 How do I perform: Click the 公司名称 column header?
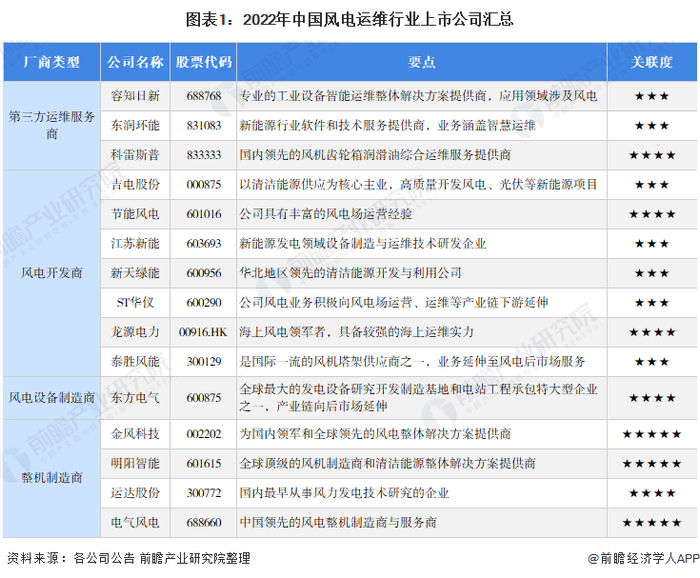[x=135, y=62]
